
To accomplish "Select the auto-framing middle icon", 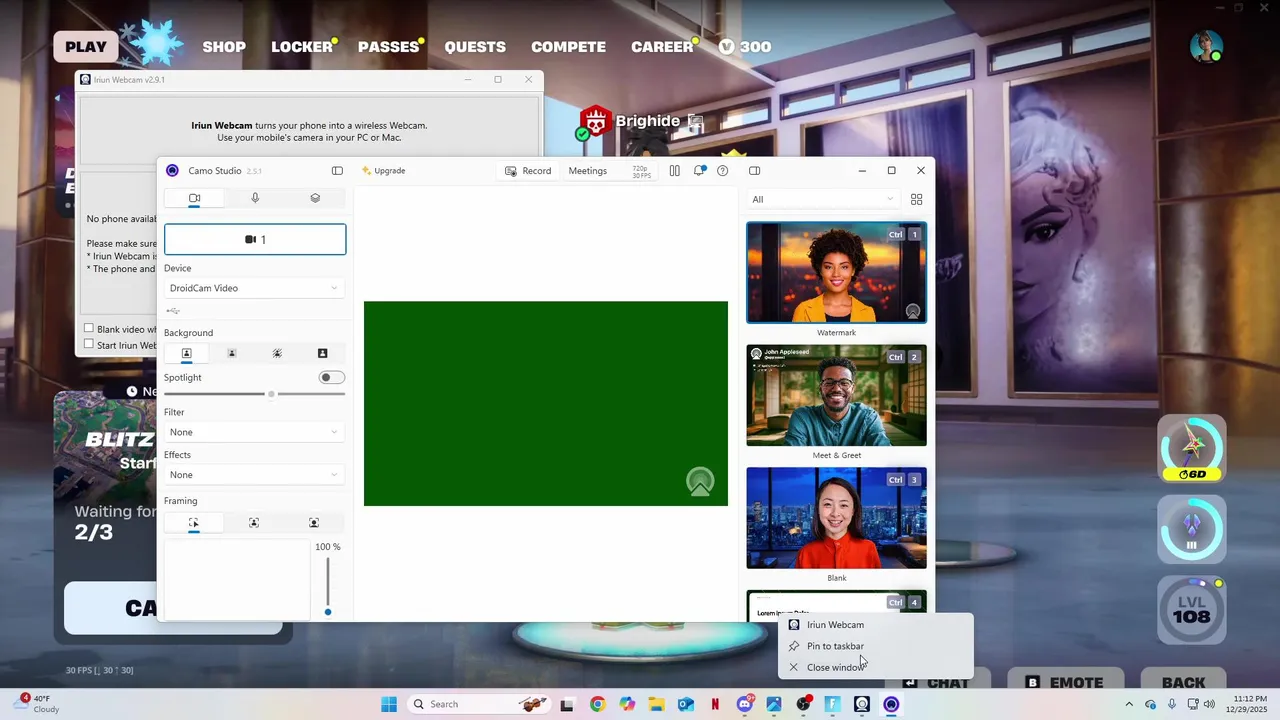I will (254, 523).
